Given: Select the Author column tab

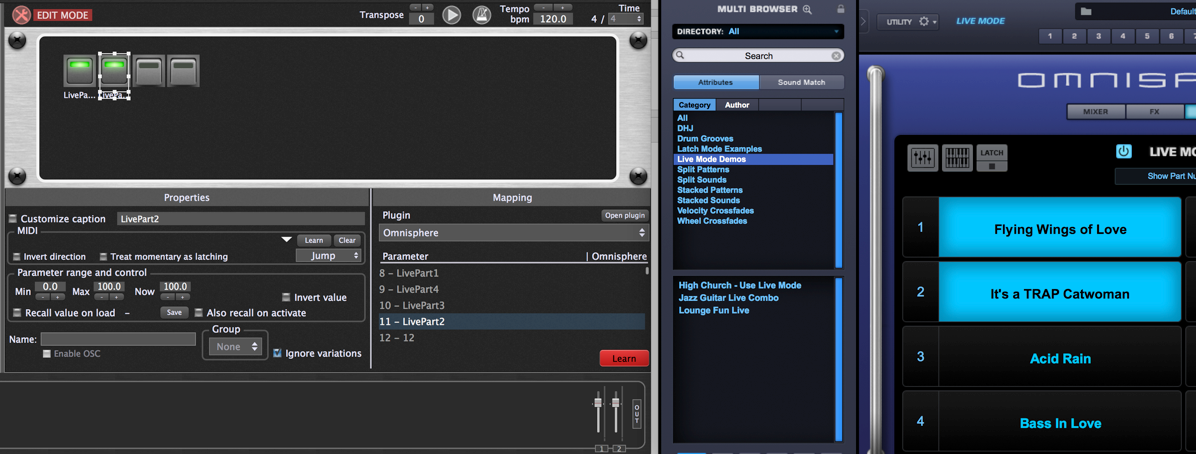Looking at the screenshot, I should [737, 105].
